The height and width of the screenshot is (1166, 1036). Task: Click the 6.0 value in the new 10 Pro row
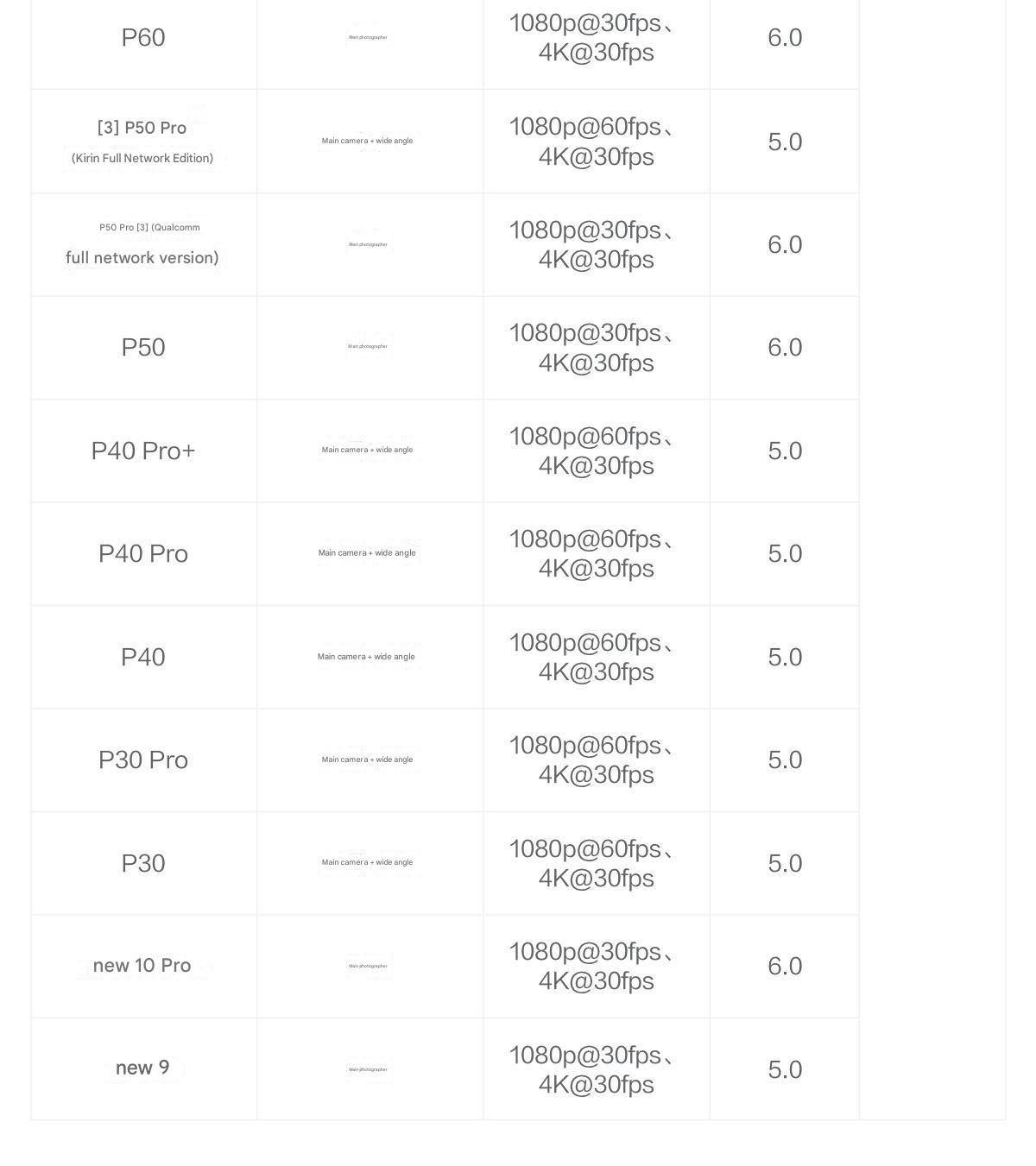click(x=785, y=966)
